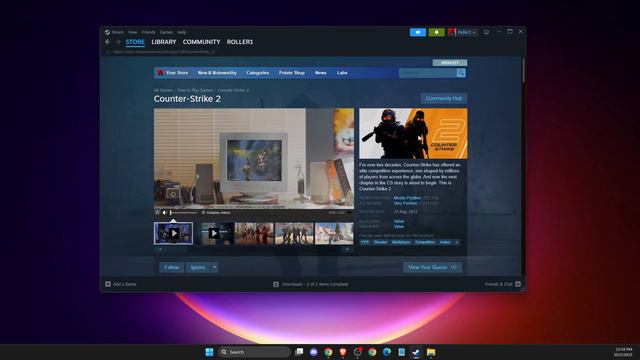Select the first trailer thumbnail

pyautogui.click(x=173, y=233)
